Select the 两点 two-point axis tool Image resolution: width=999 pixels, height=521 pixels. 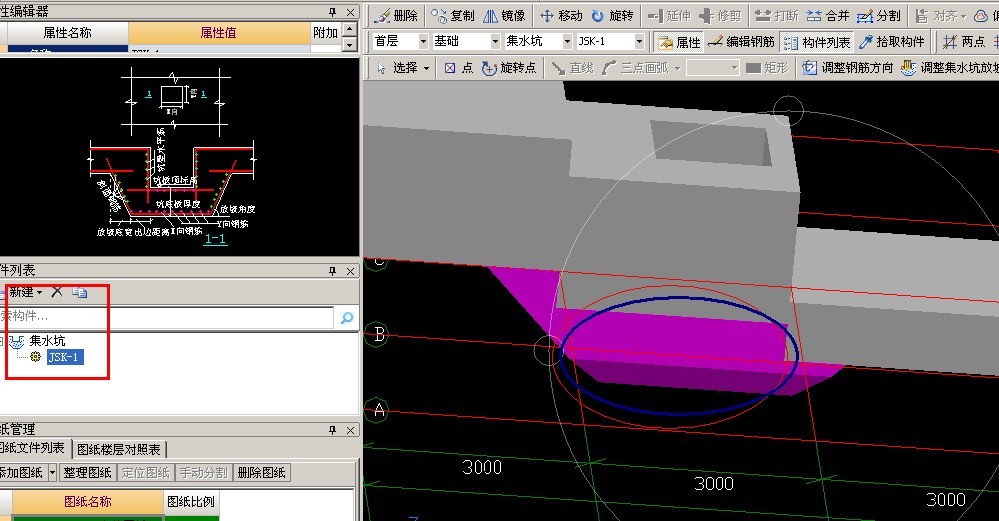pyautogui.click(x=965, y=42)
